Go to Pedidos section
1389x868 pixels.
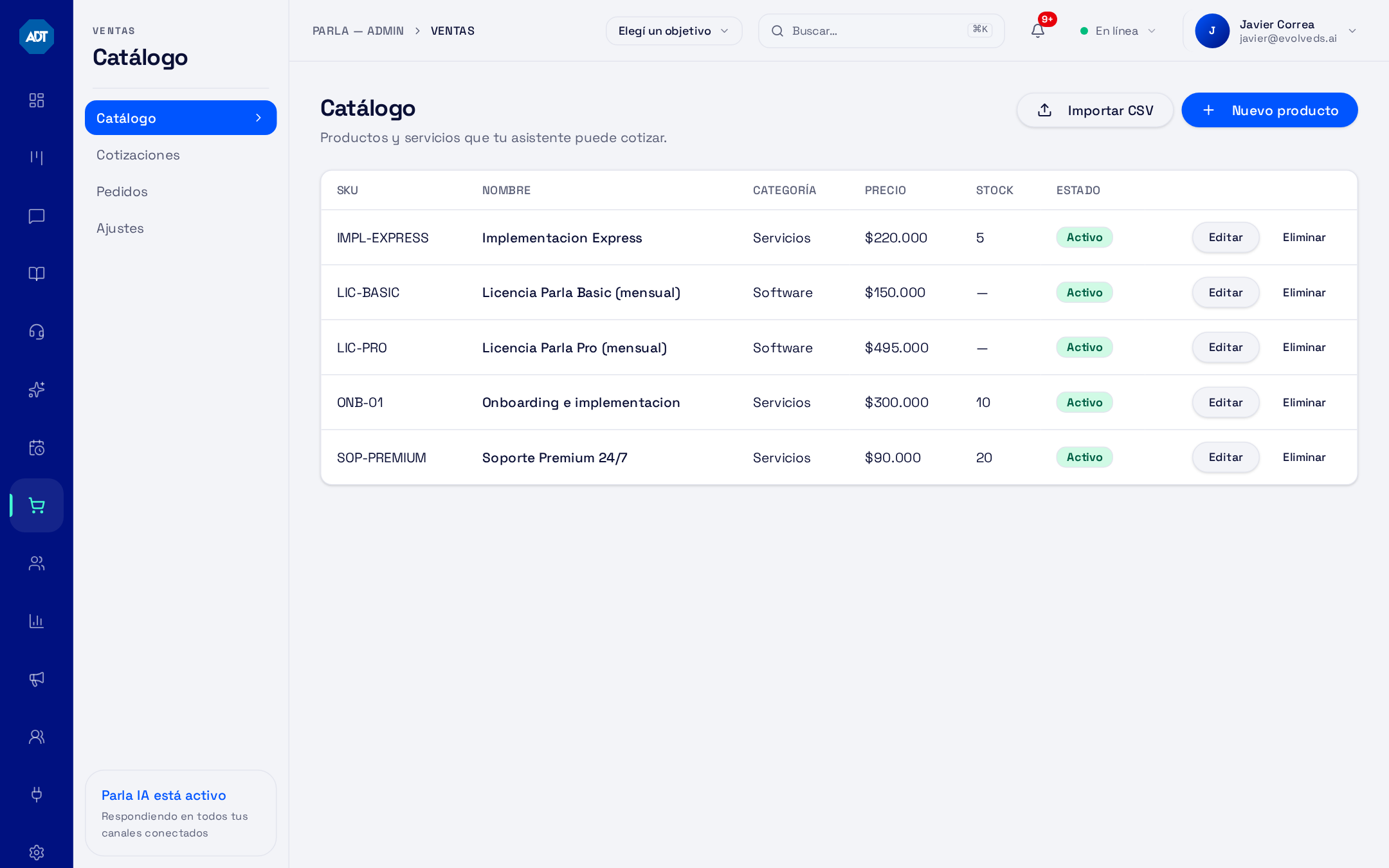pos(122,192)
